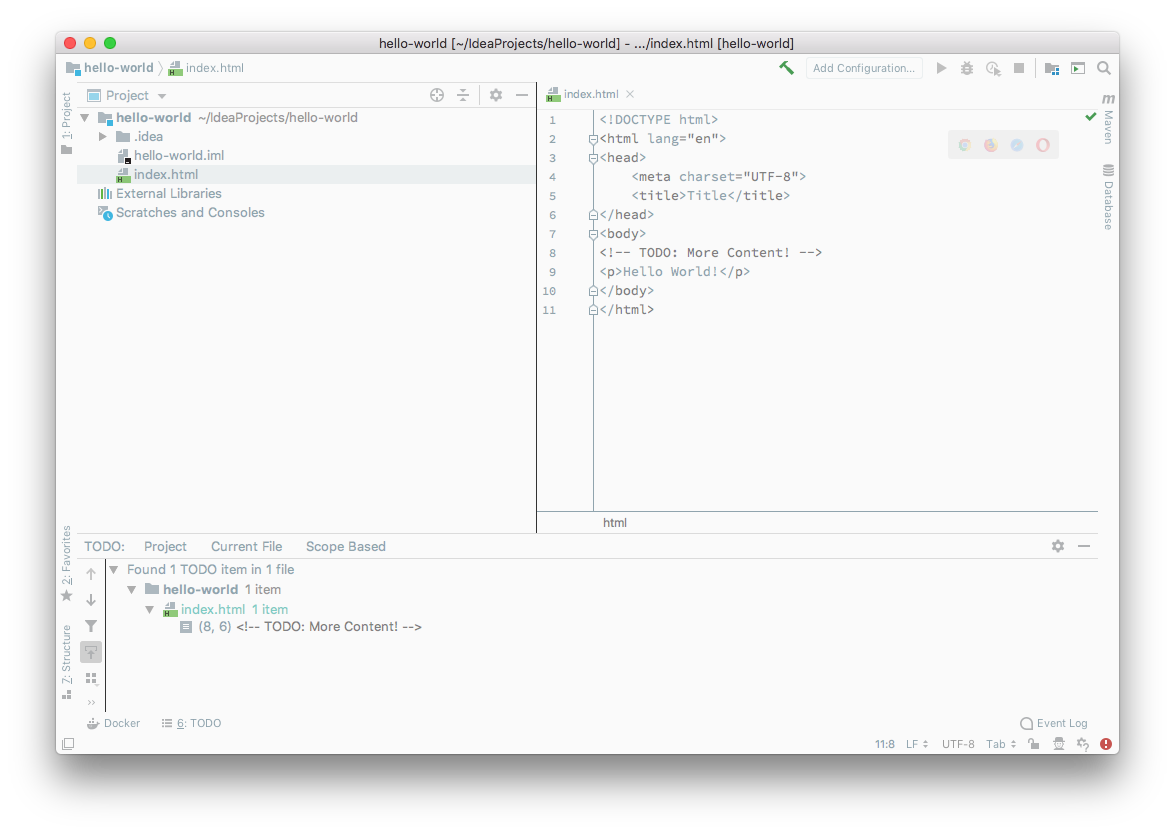
Task: Click hello-world breadcrumb in navigation bar
Action: 109,67
